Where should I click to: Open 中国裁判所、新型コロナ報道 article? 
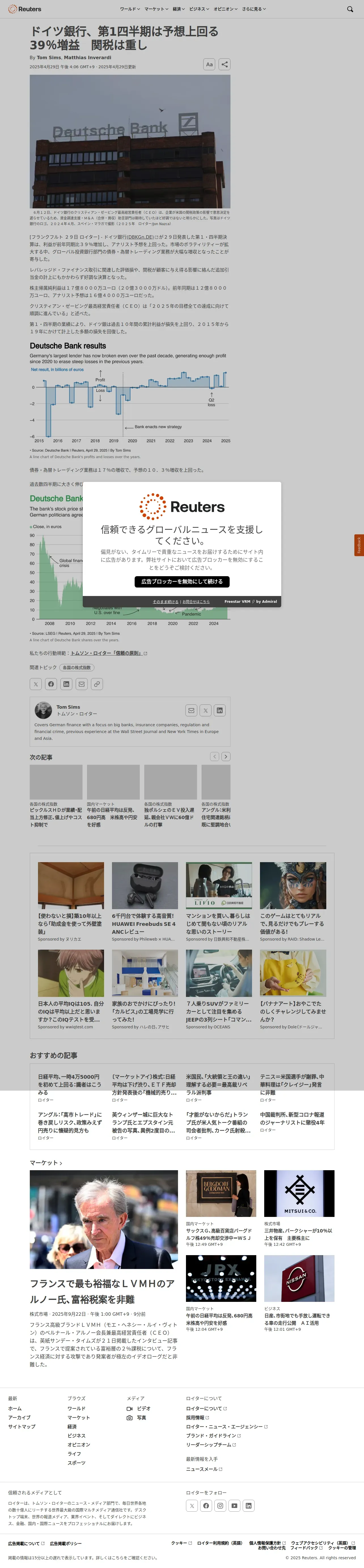click(x=292, y=1118)
